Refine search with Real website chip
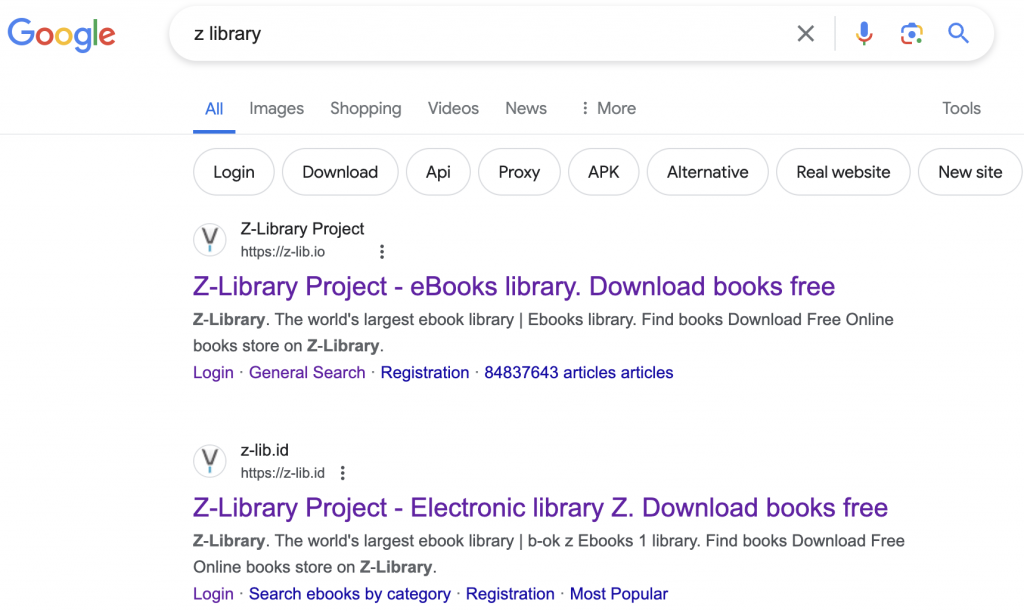Image resolution: width=1024 pixels, height=612 pixels. (x=843, y=172)
